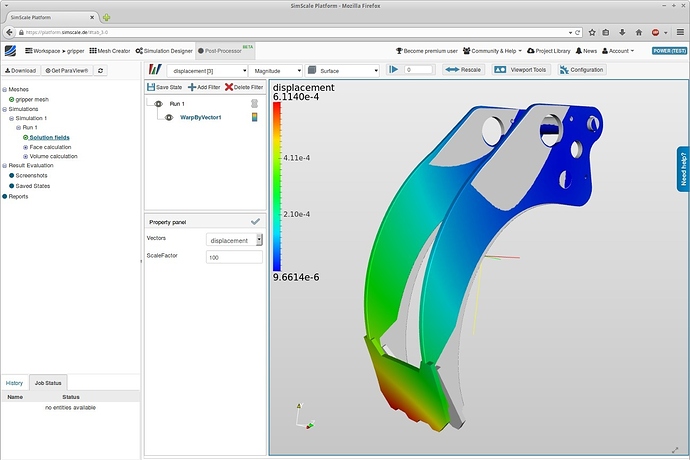Open the Mesh Creator tab
This screenshot has height=460, width=690.
pos(110,51)
